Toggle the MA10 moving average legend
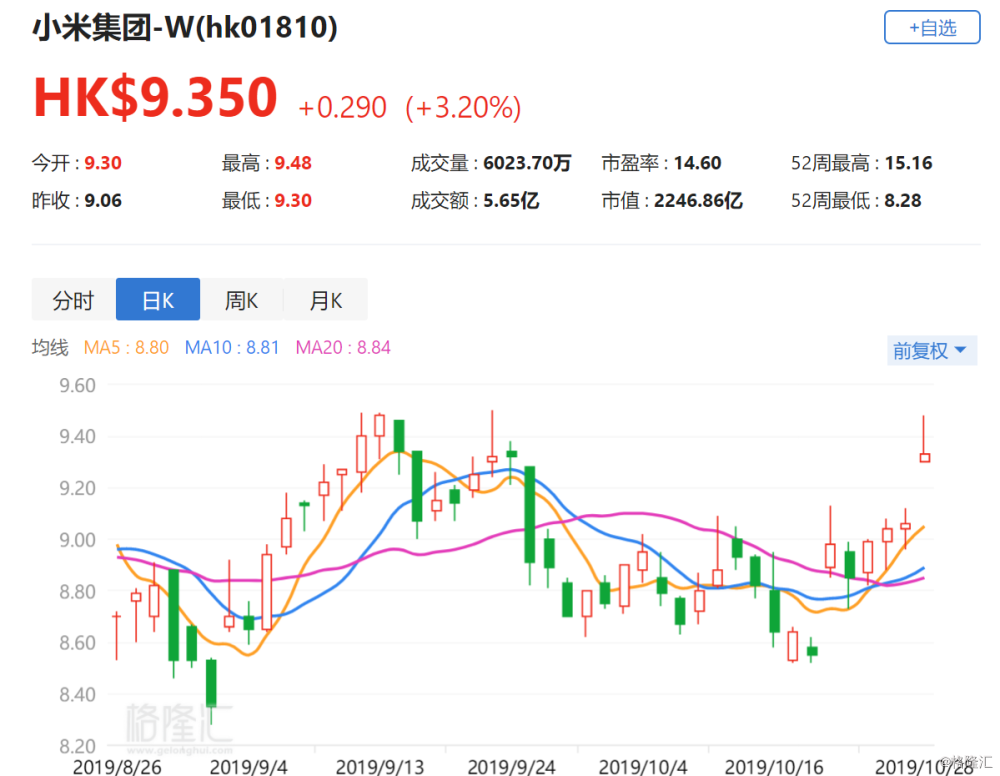 click(x=233, y=348)
